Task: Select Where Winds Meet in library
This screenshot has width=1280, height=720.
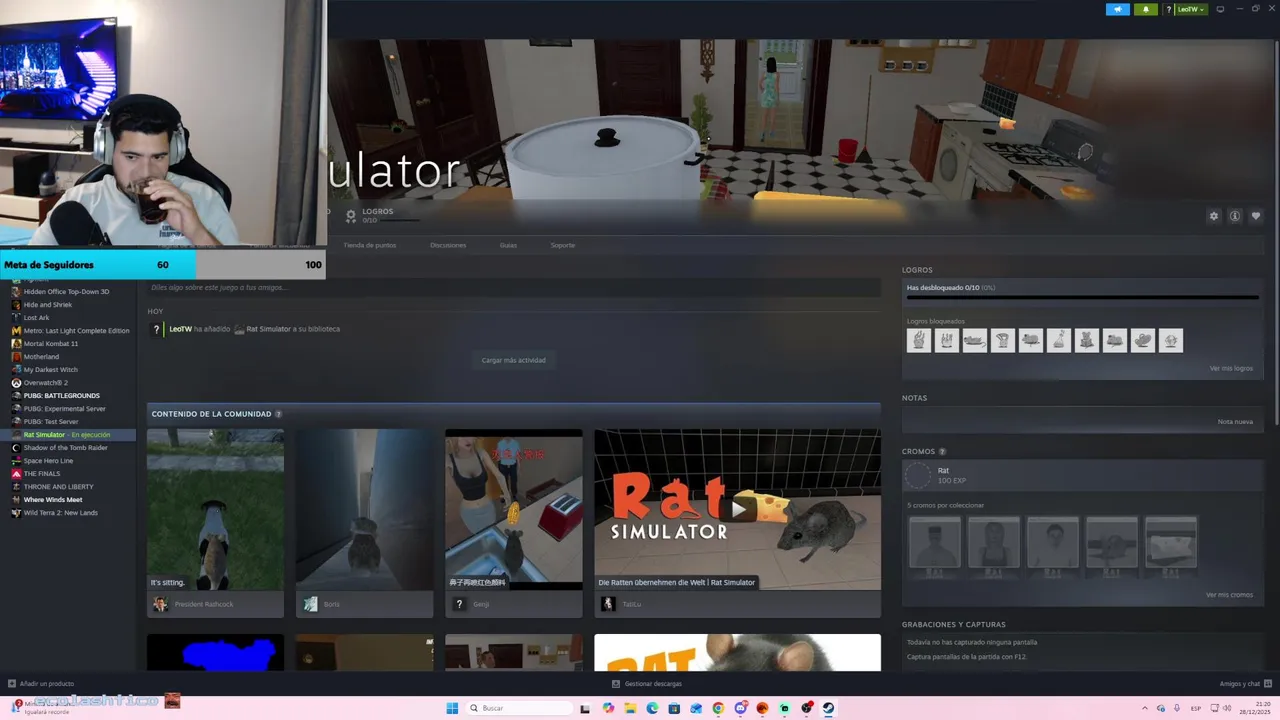Action: click(53, 500)
